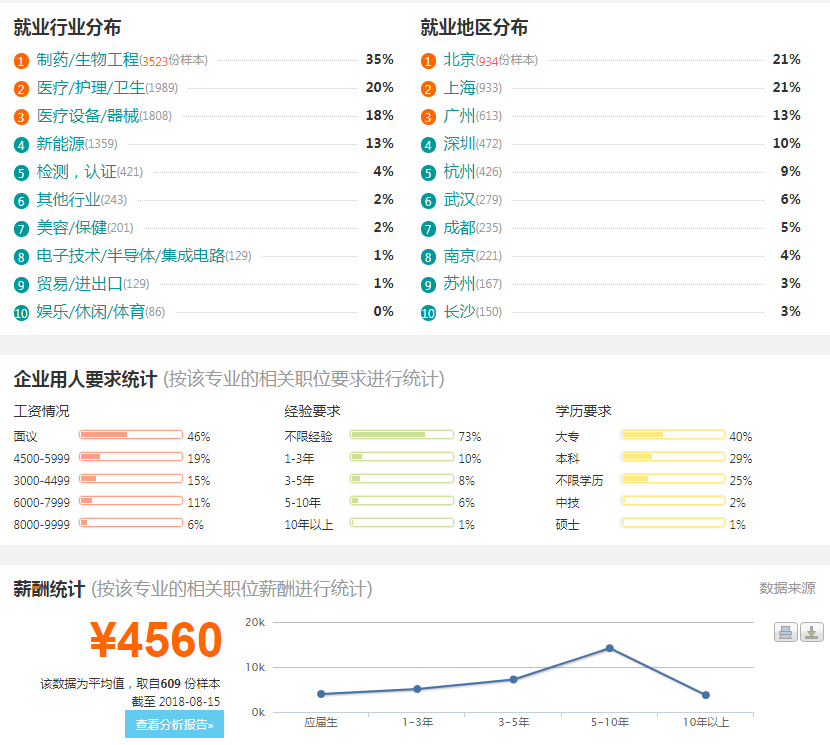Click the 数据来源 link
Viewport: 830px width, 745px height.
787,588
